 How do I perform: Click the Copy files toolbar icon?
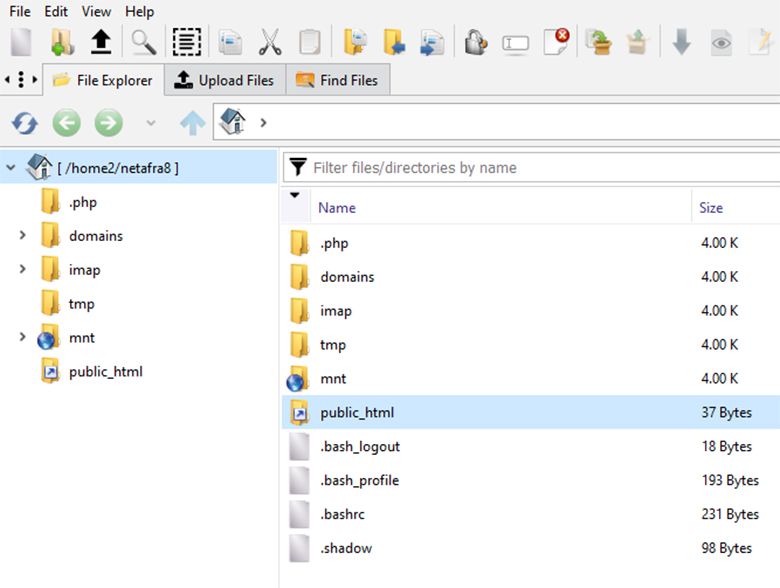(230, 42)
